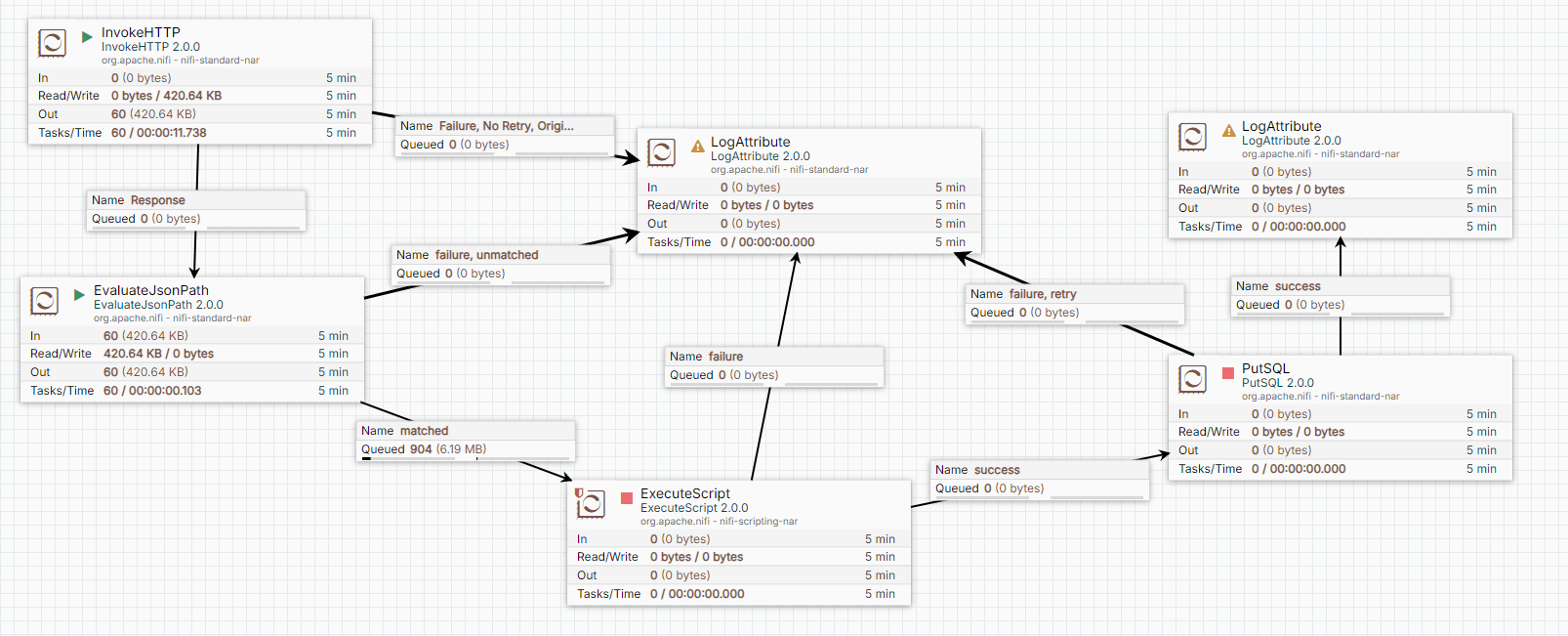
Task: Click the InvokeHTTP processor name
Action: (141, 32)
